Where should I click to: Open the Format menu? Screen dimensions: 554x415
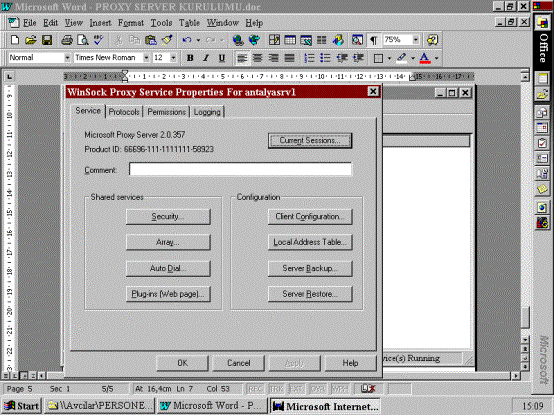(x=131, y=23)
